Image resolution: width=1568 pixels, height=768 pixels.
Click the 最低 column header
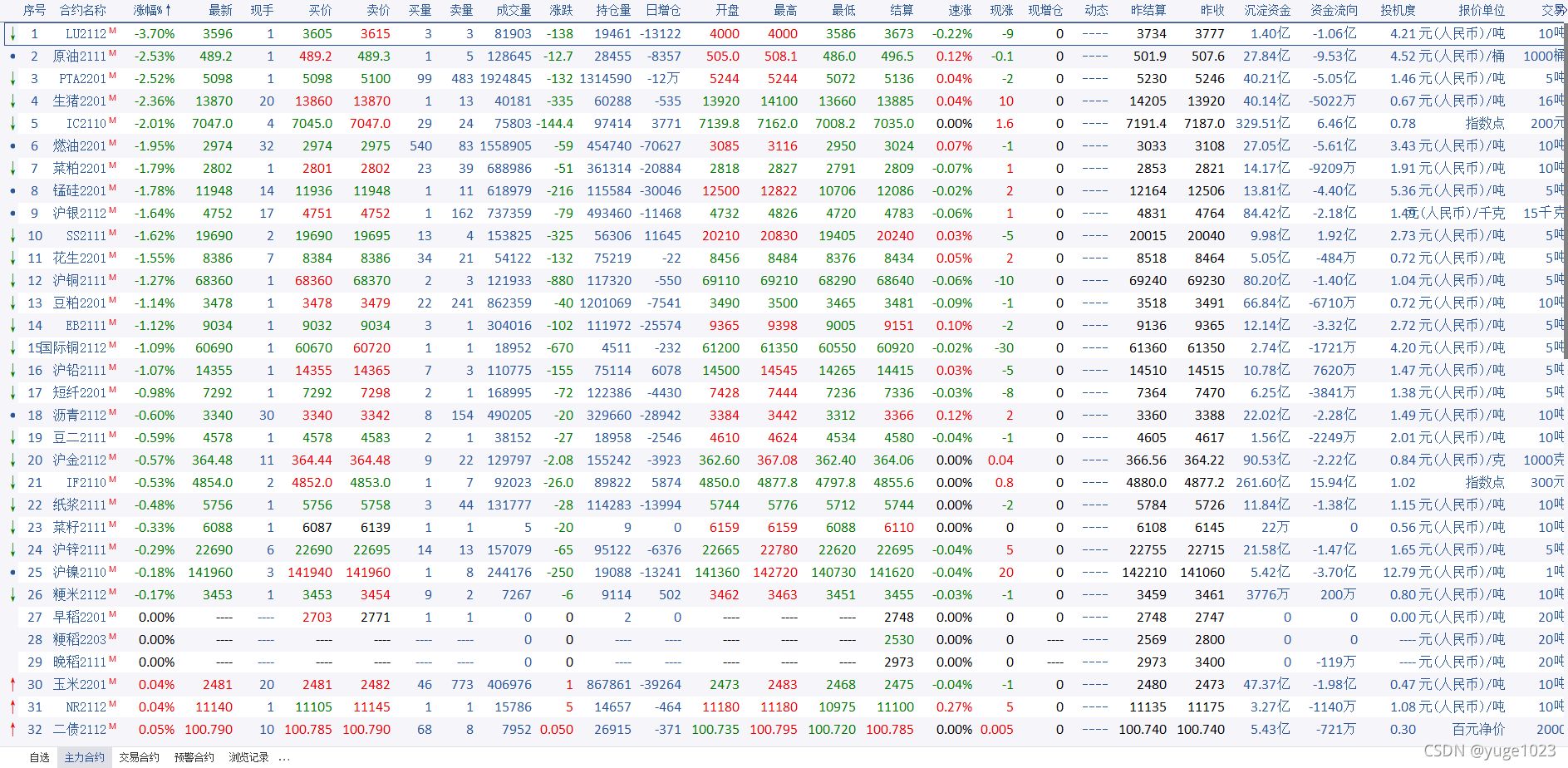point(843,10)
